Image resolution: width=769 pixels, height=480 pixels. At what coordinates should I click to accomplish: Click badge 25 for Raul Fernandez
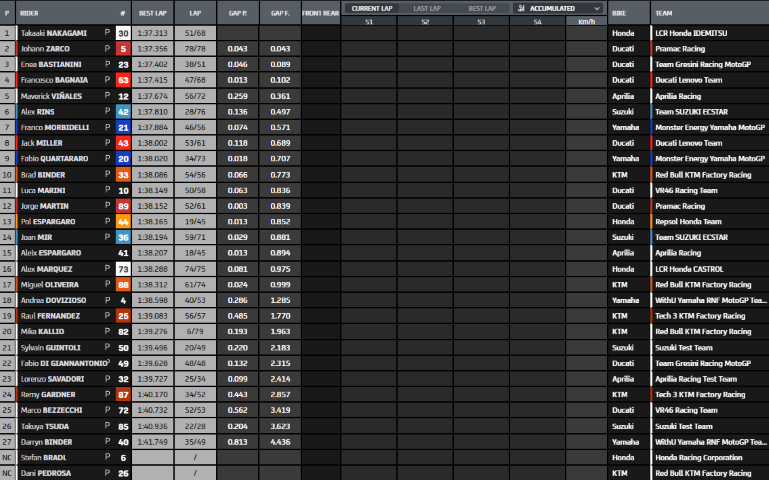point(123,316)
